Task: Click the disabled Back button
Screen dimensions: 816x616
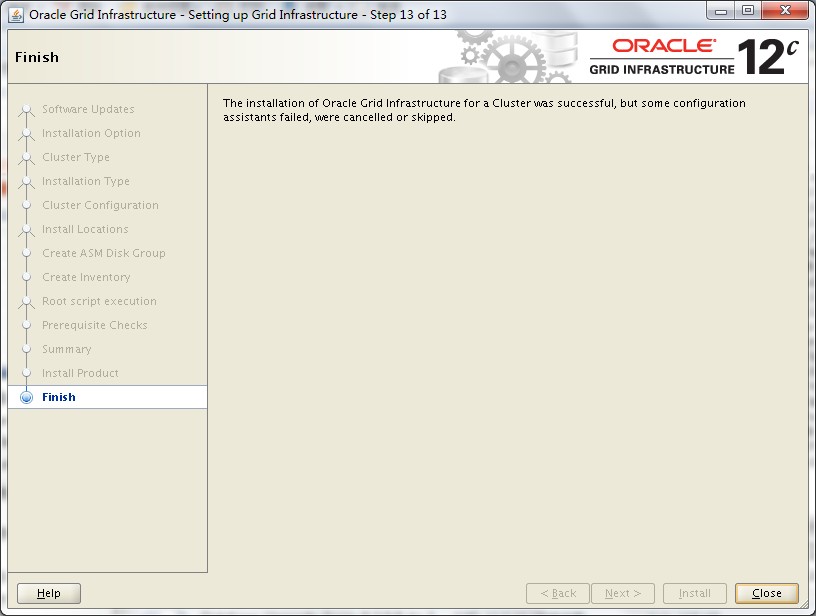Action: [558, 593]
